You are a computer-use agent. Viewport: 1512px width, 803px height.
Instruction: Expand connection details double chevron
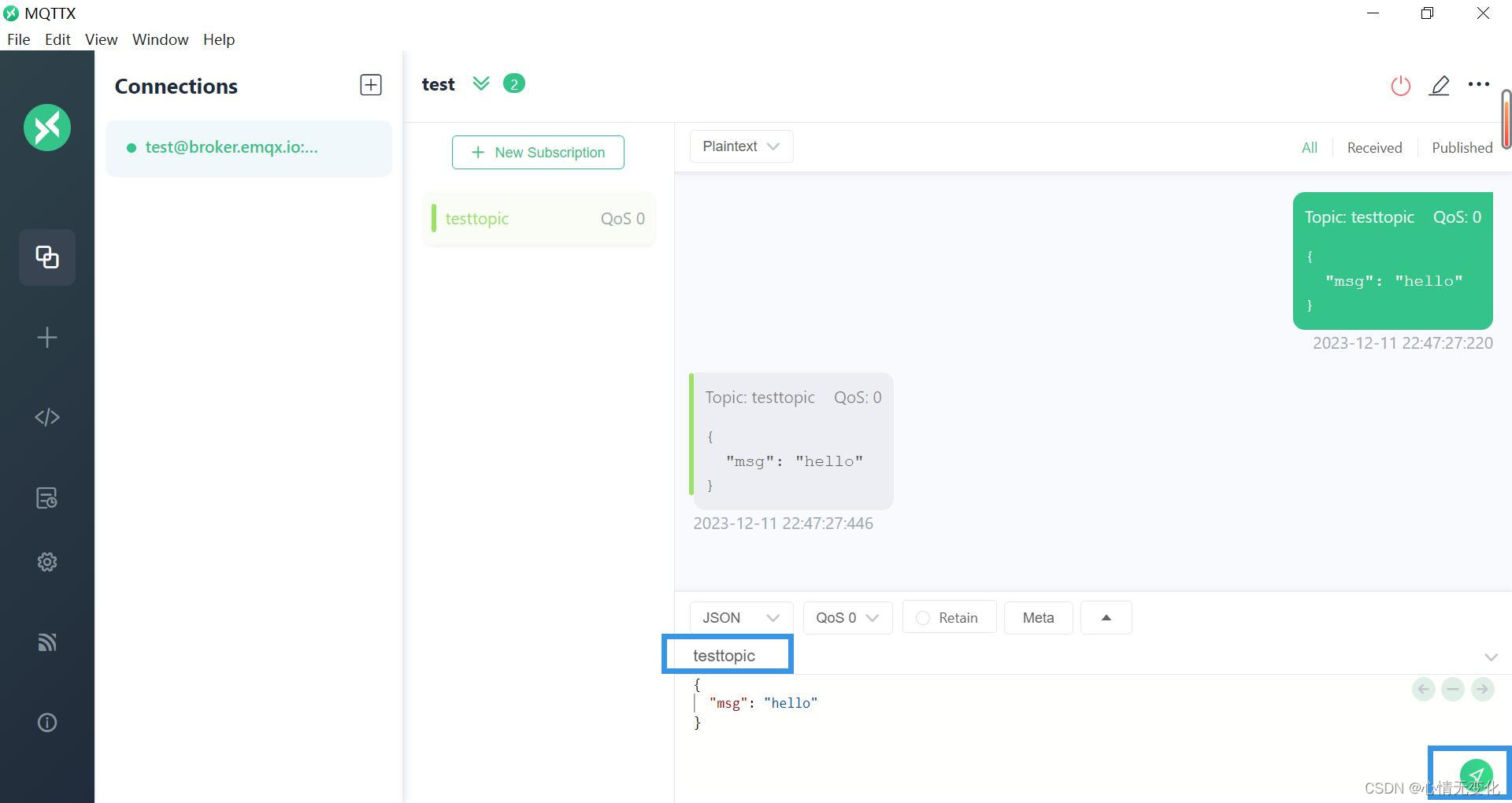pos(481,83)
